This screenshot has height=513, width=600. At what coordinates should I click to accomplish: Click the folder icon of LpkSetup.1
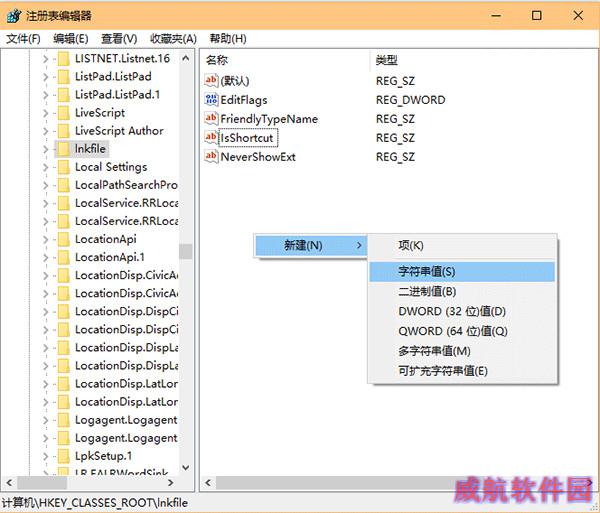(64, 456)
